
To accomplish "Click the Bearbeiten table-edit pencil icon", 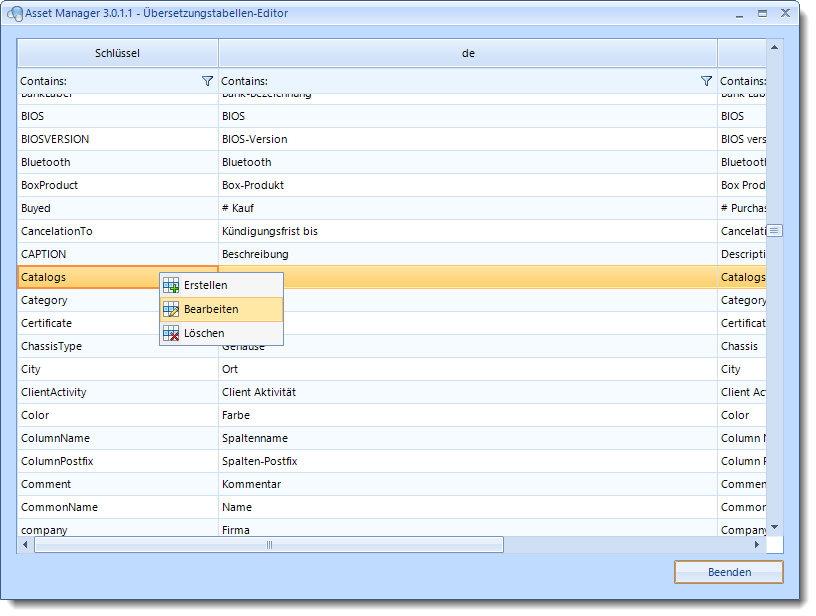I will 171,309.
